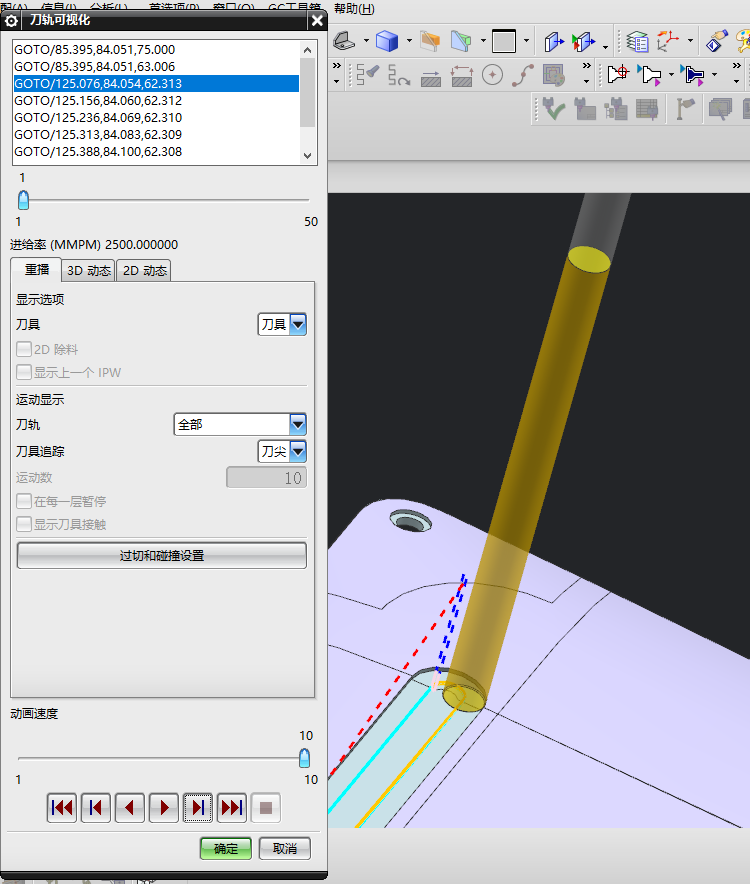Expand the orient view dropdown arrow
Screen dimensions: 750x884
(x=367, y=41)
